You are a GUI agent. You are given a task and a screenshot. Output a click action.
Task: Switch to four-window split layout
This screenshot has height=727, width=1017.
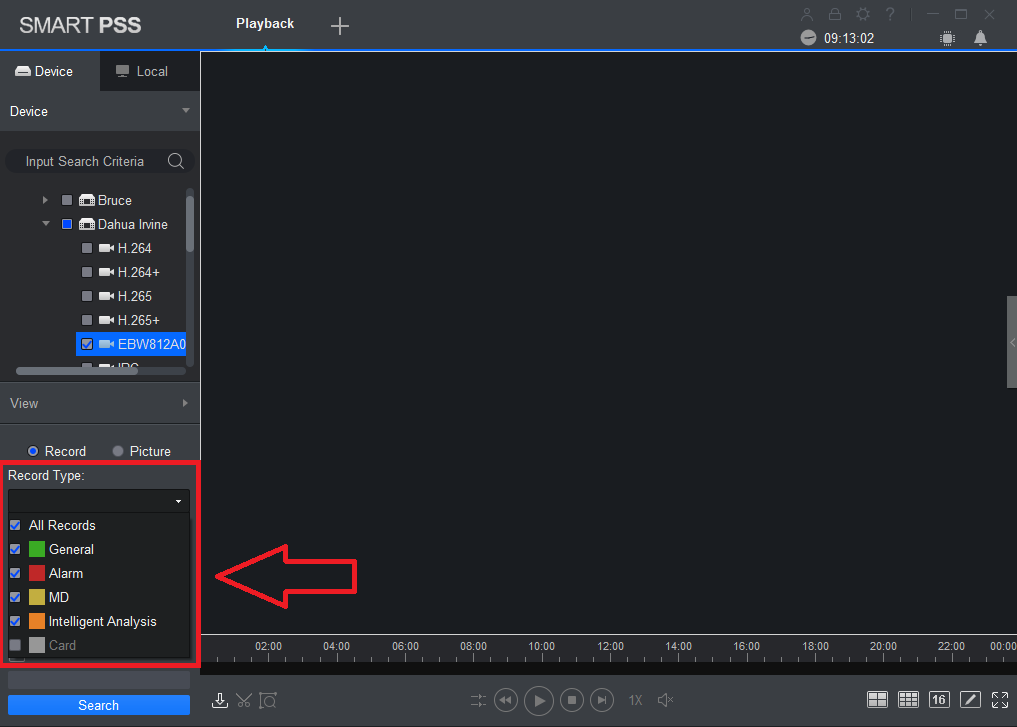pyautogui.click(x=878, y=700)
